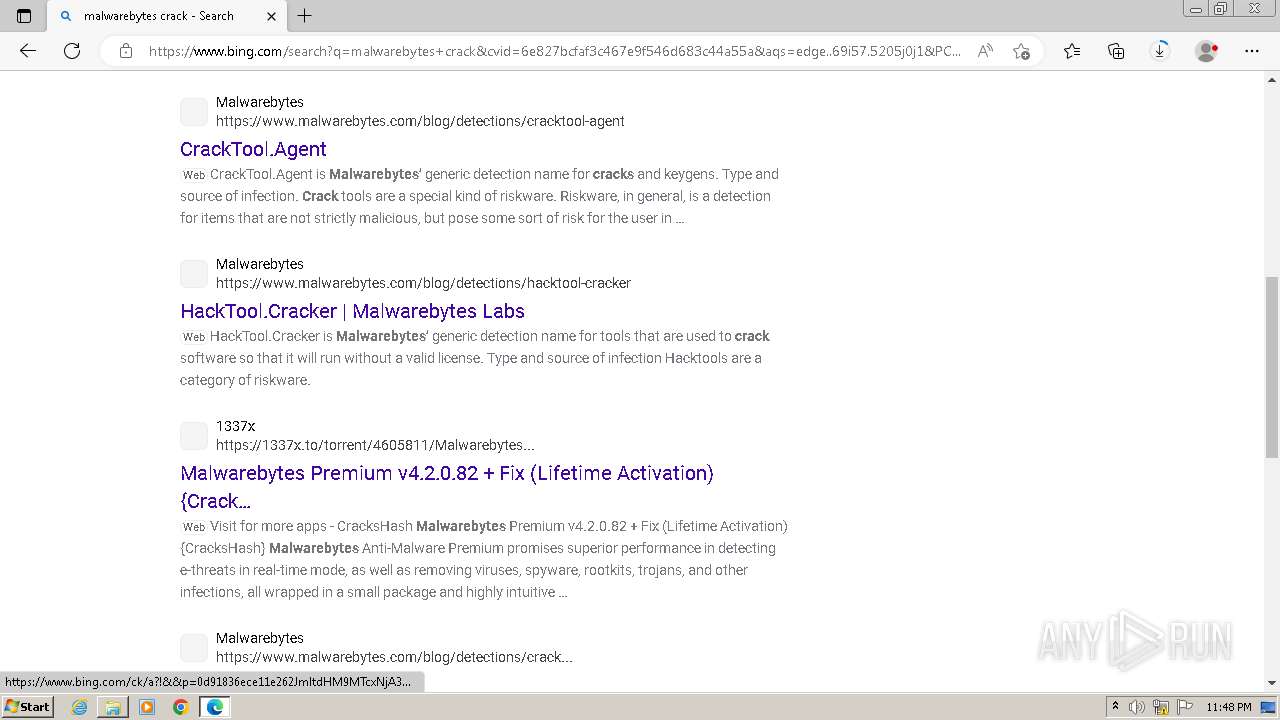Add this page to favorites
Image resolution: width=1280 pixels, height=720 pixels.
tap(1021, 51)
